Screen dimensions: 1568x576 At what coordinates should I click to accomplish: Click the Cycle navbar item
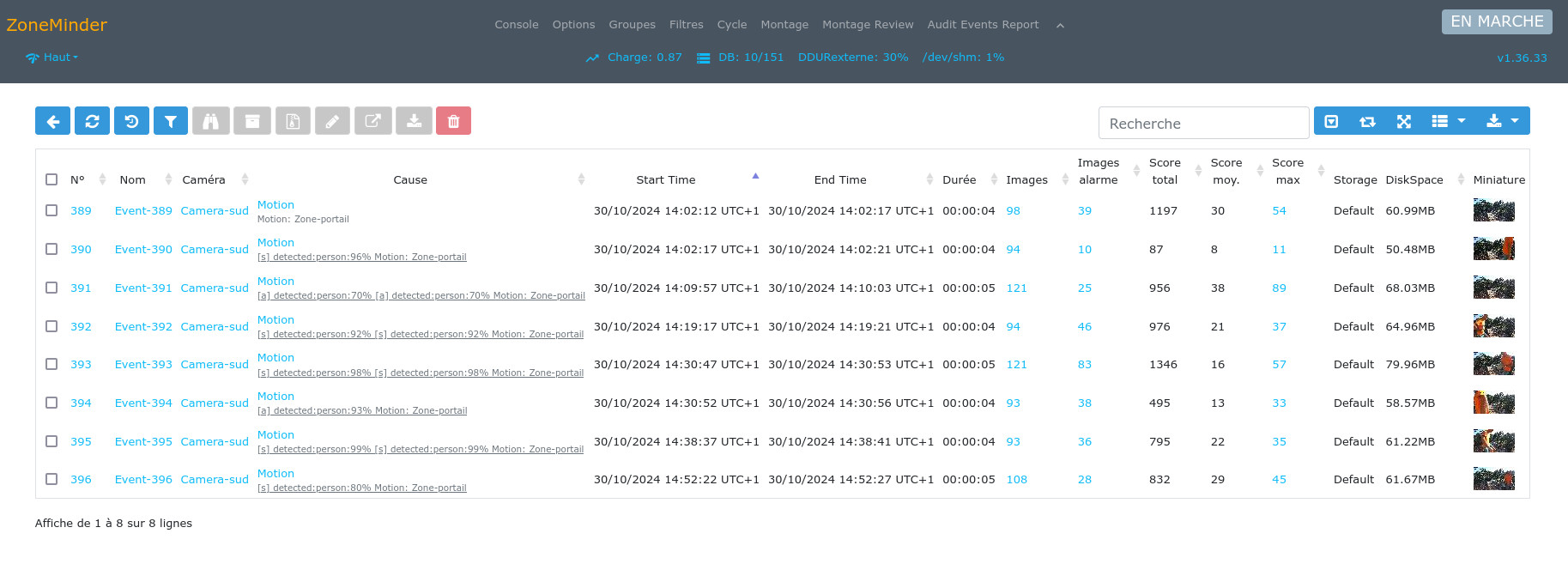(x=732, y=25)
